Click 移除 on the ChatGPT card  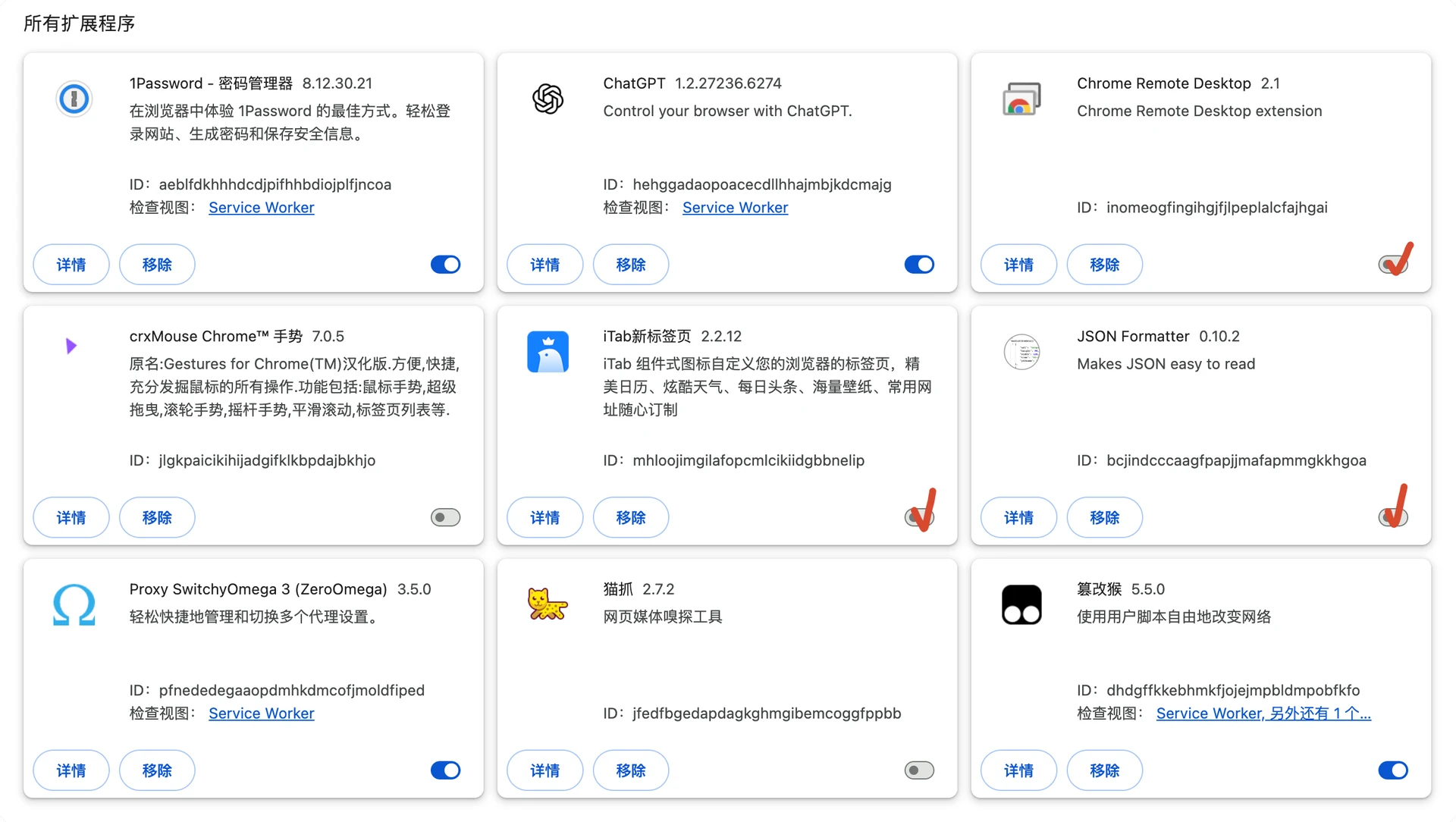click(x=631, y=265)
